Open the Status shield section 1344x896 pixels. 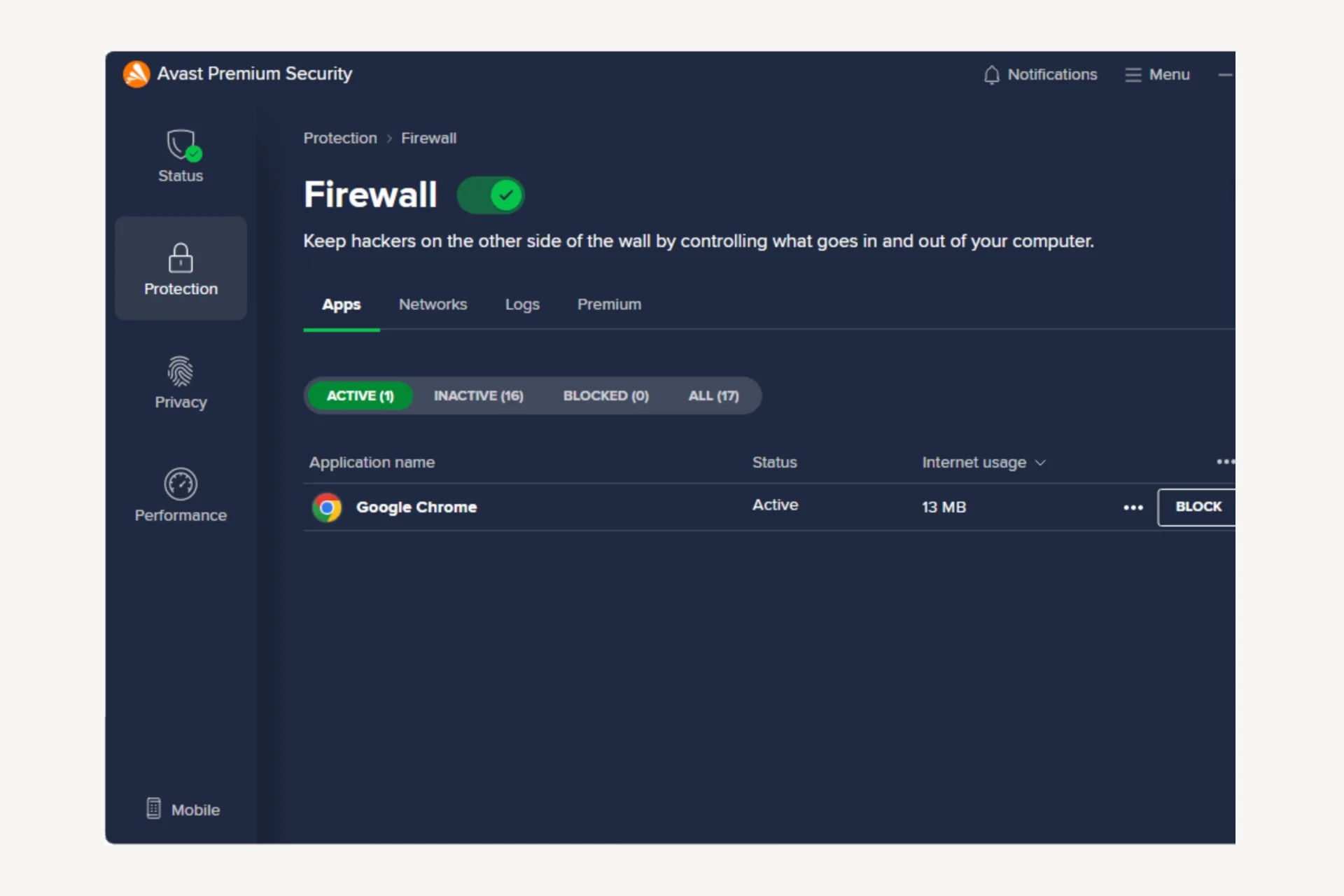[x=181, y=156]
